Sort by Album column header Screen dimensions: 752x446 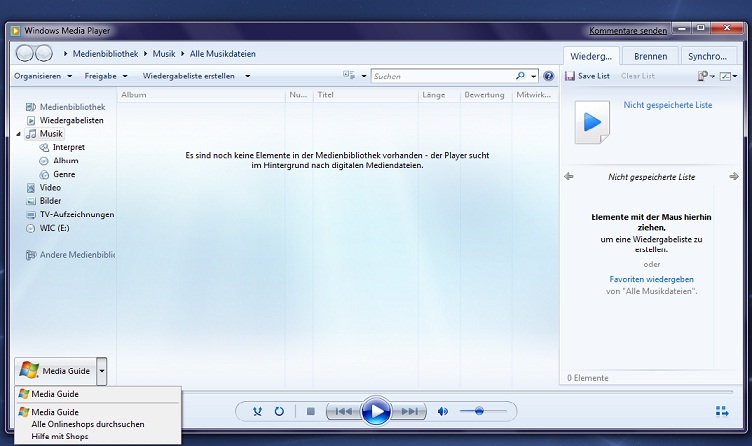[x=201, y=95]
